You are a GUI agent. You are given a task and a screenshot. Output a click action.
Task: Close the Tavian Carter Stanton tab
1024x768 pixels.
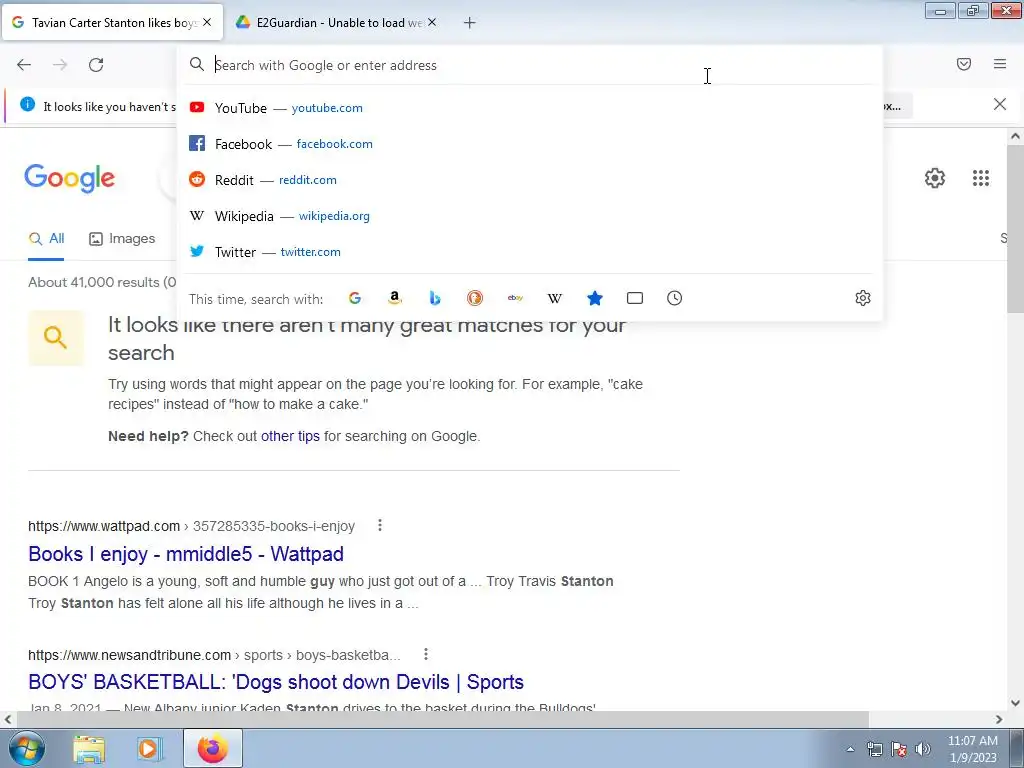tap(207, 22)
